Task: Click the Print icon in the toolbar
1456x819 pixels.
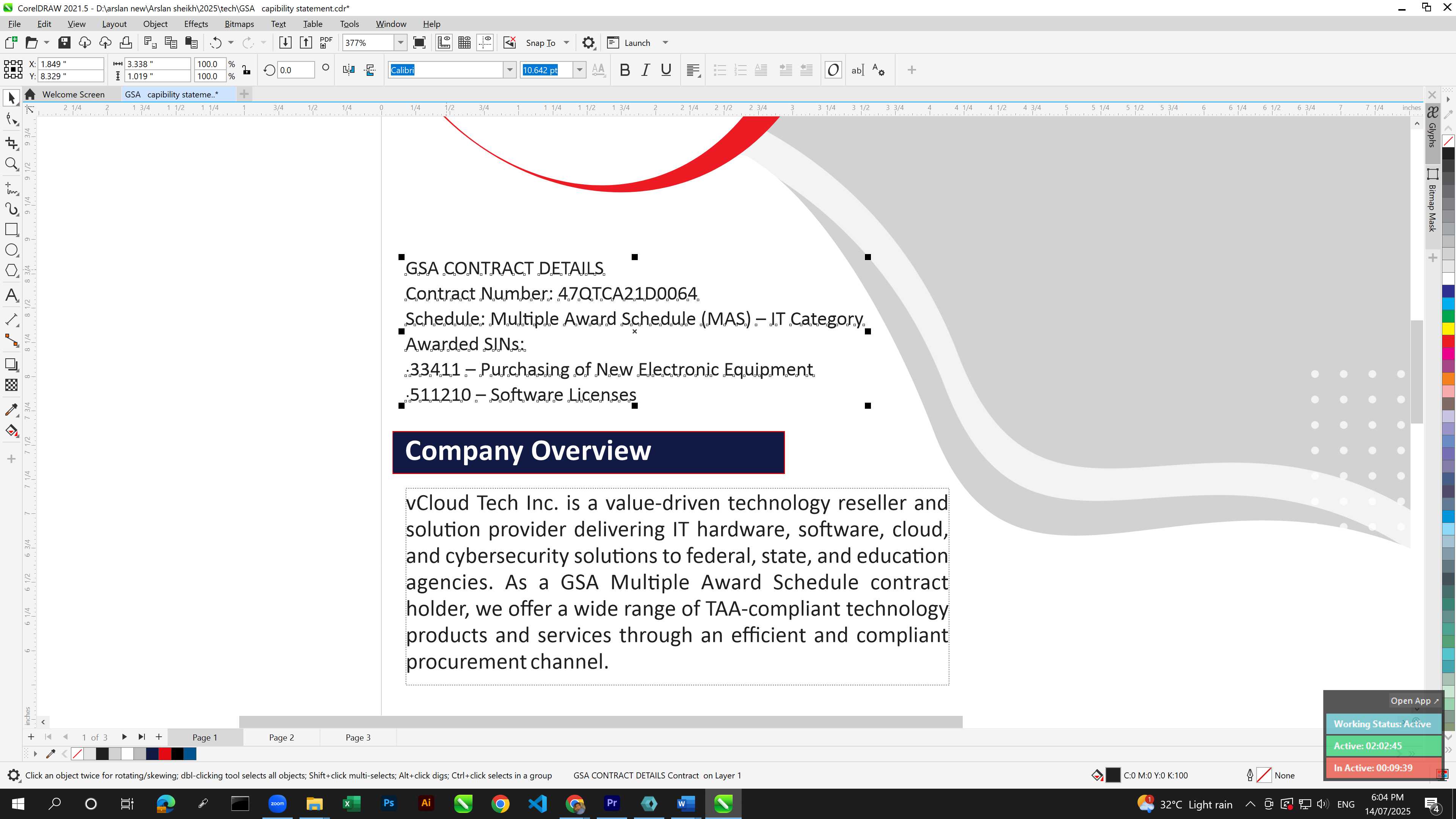Action: (x=126, y=42)
